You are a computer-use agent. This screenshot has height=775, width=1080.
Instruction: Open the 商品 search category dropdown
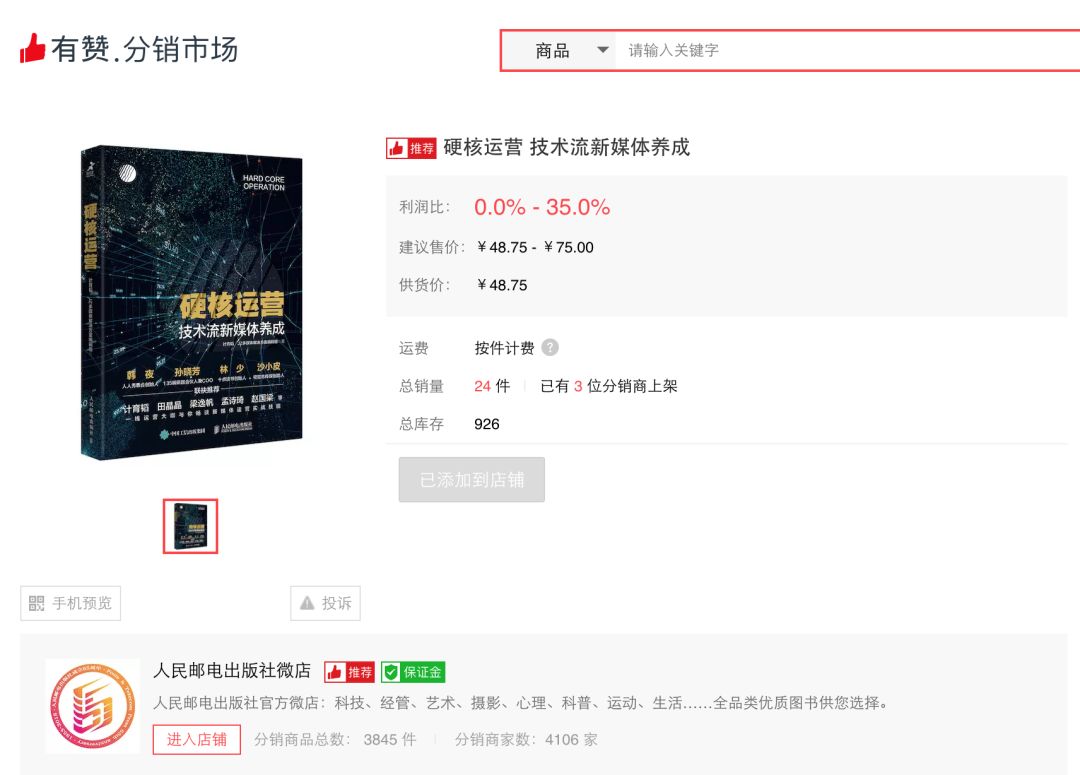(552, 49)
